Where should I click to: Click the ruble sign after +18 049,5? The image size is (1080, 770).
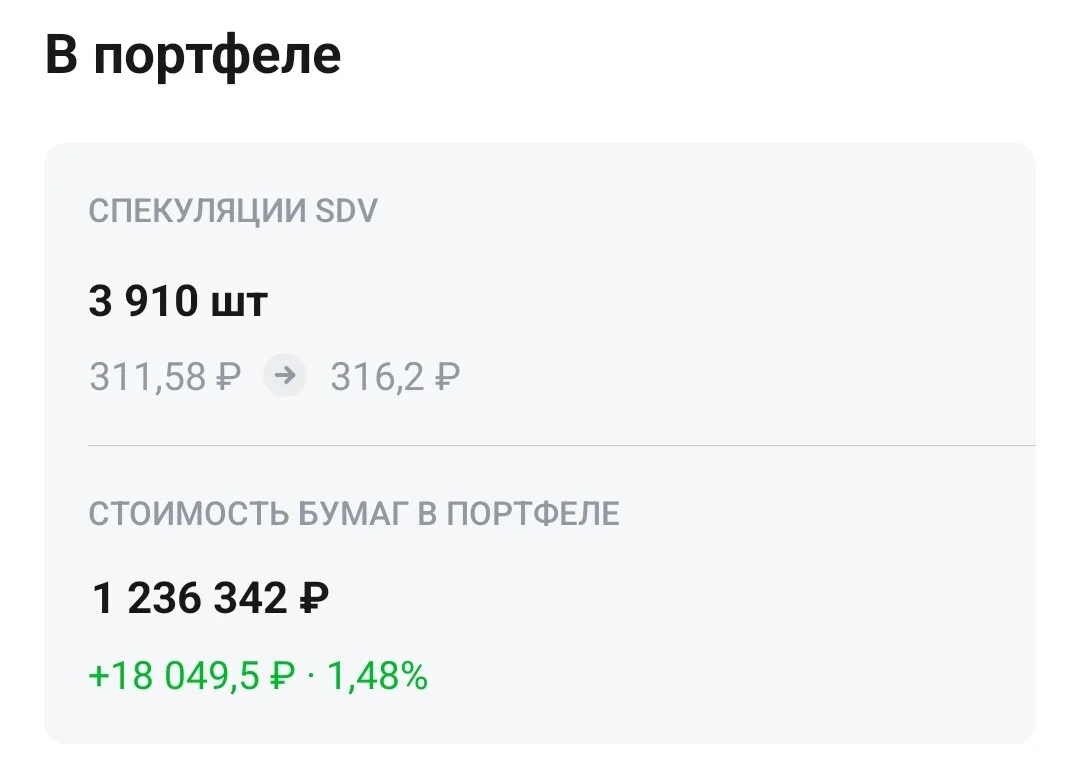tap(282, 676)
